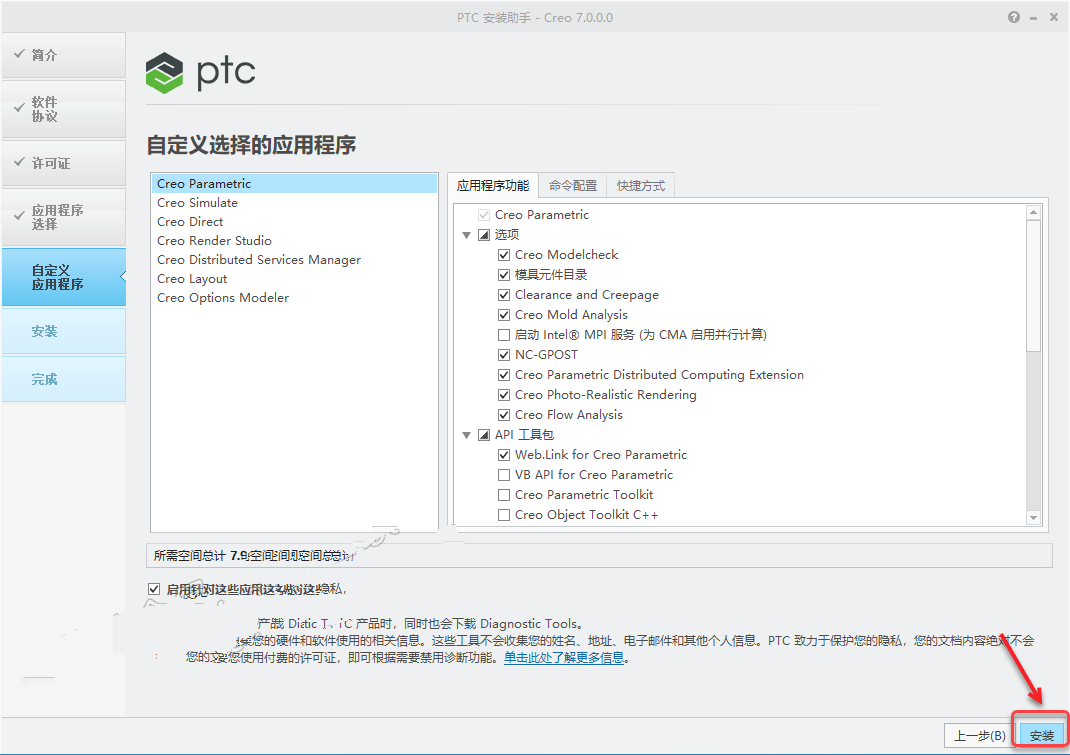Collapse the 选项 tree group
The width and height of the screenshot is (1070, 755).
(x=466, y=235)
